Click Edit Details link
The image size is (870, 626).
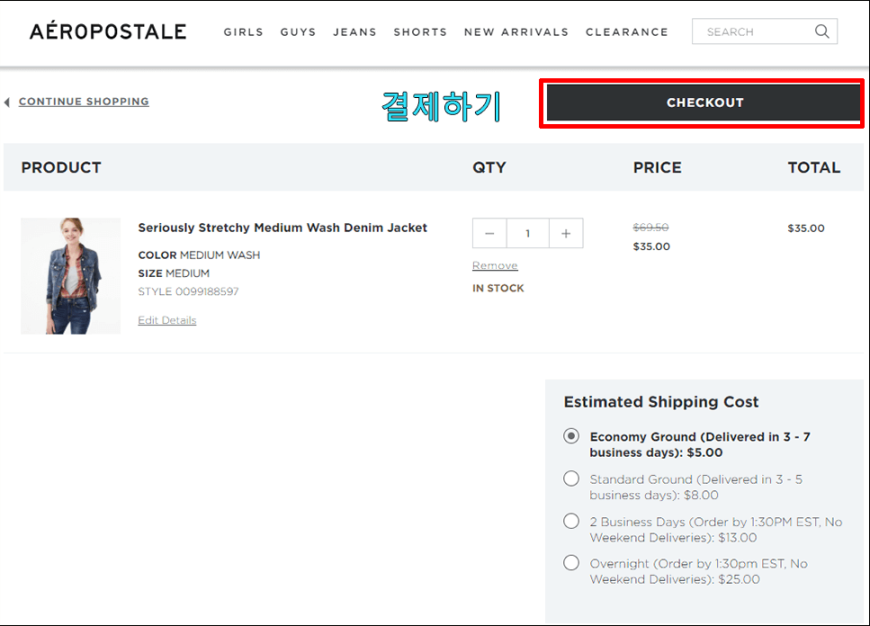click(167, 320)
